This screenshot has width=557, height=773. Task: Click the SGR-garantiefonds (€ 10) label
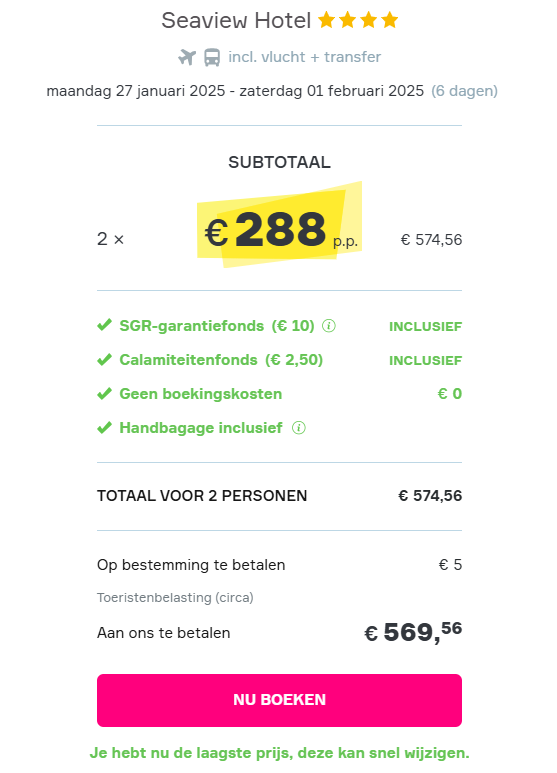point(217,326)
